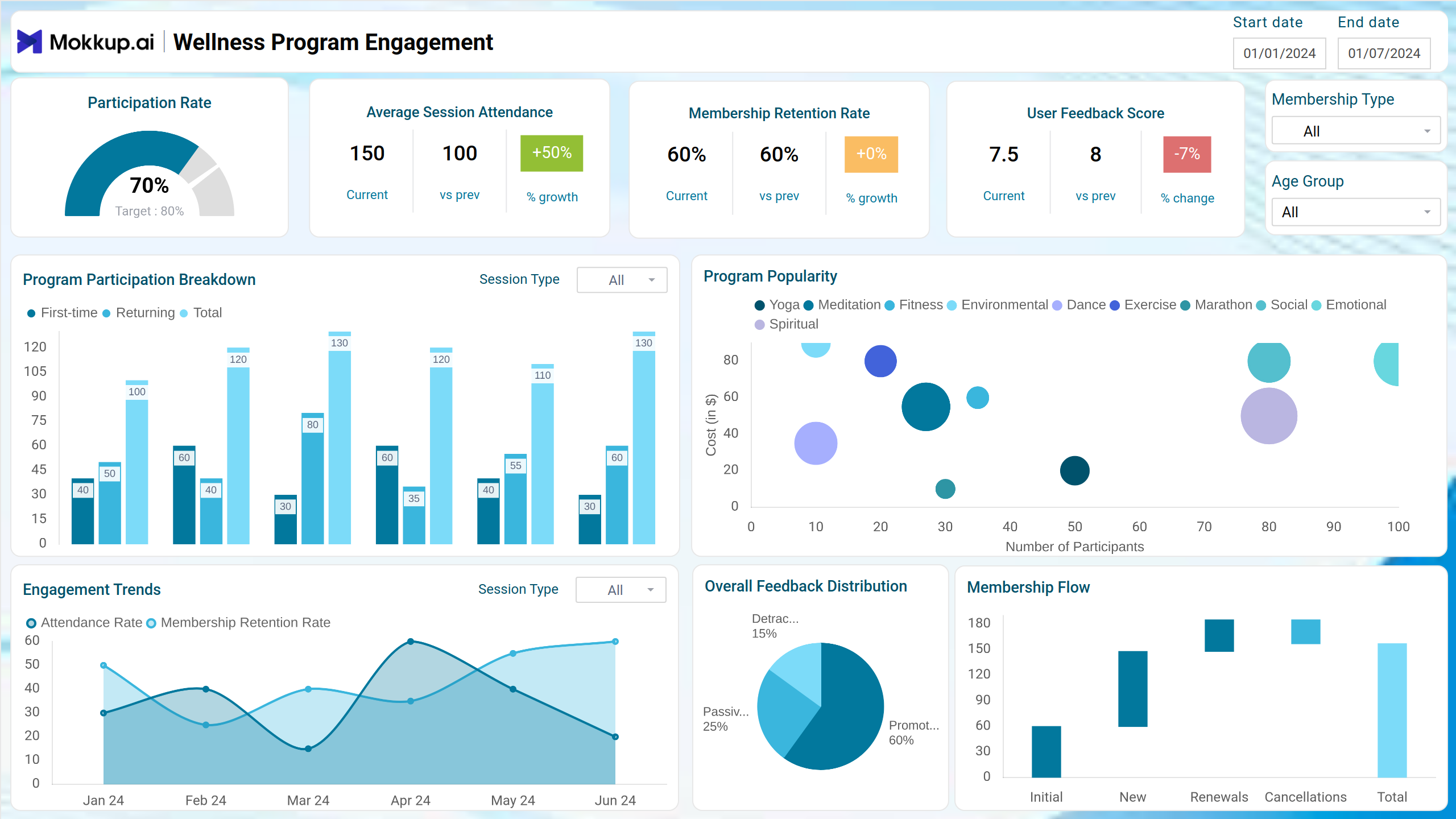Image resolution: width=1456 pixels, height=819 pixels.
Task: Click the large Meditation teal bubble
Action: click(x=926, y=407)
